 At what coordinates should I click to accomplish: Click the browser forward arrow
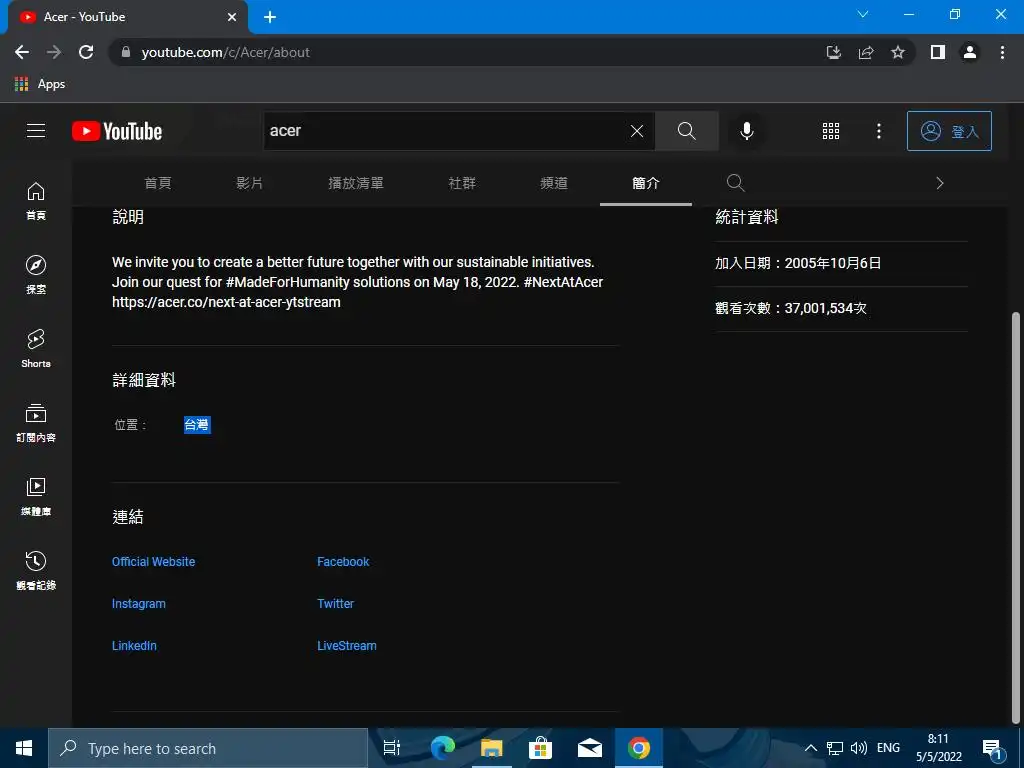pos(54,52)
